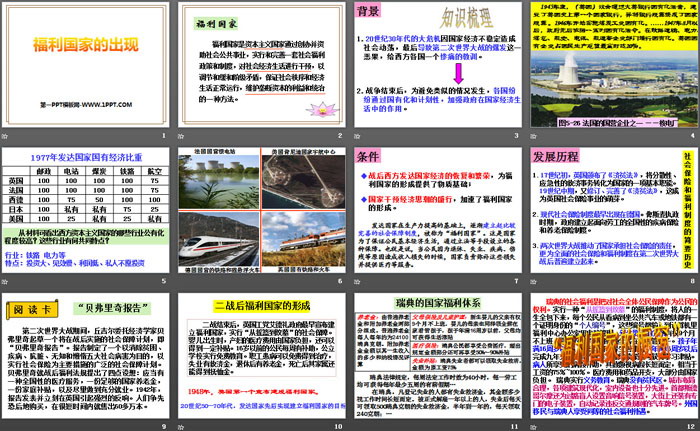Open the title slide 福利国家的出现
Viewport: 700px width, 431px height.
click(x=84, y=67)
